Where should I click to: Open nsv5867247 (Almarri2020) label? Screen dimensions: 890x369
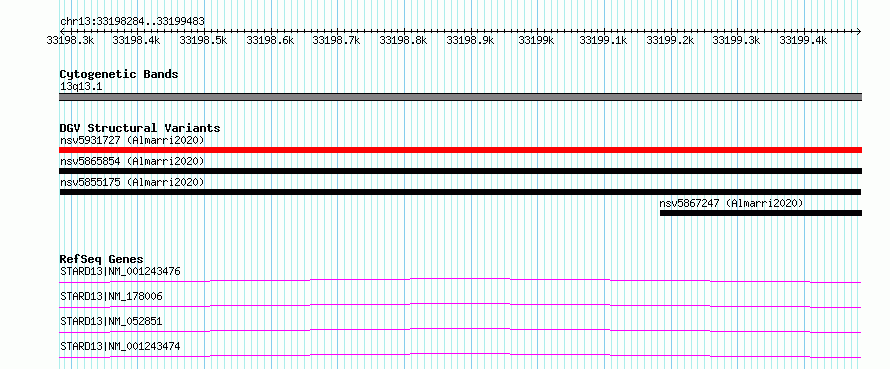(x=731, y=203)
